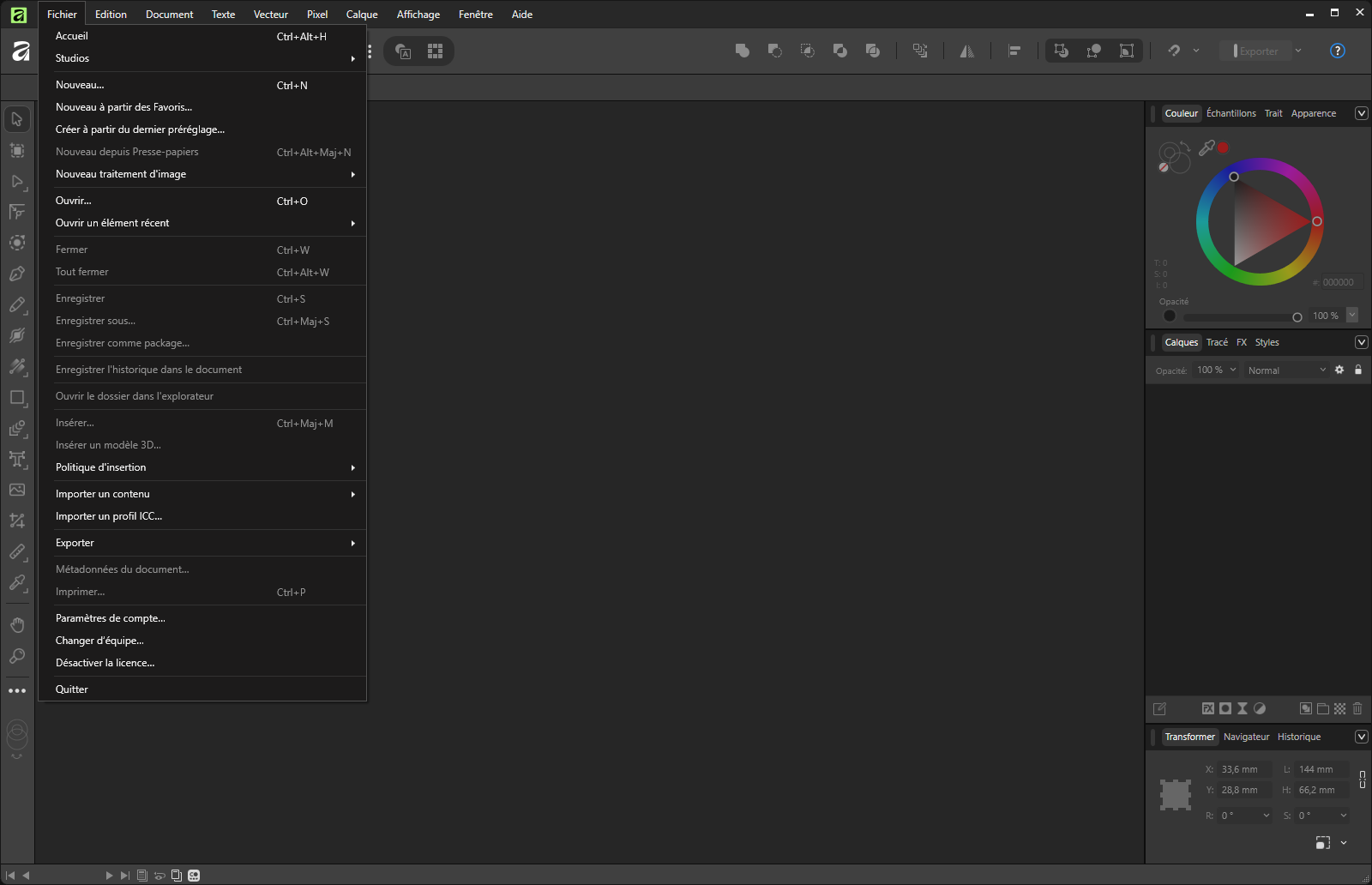
Task: Select the Hand view tool
Action: [x=17, y=625]
